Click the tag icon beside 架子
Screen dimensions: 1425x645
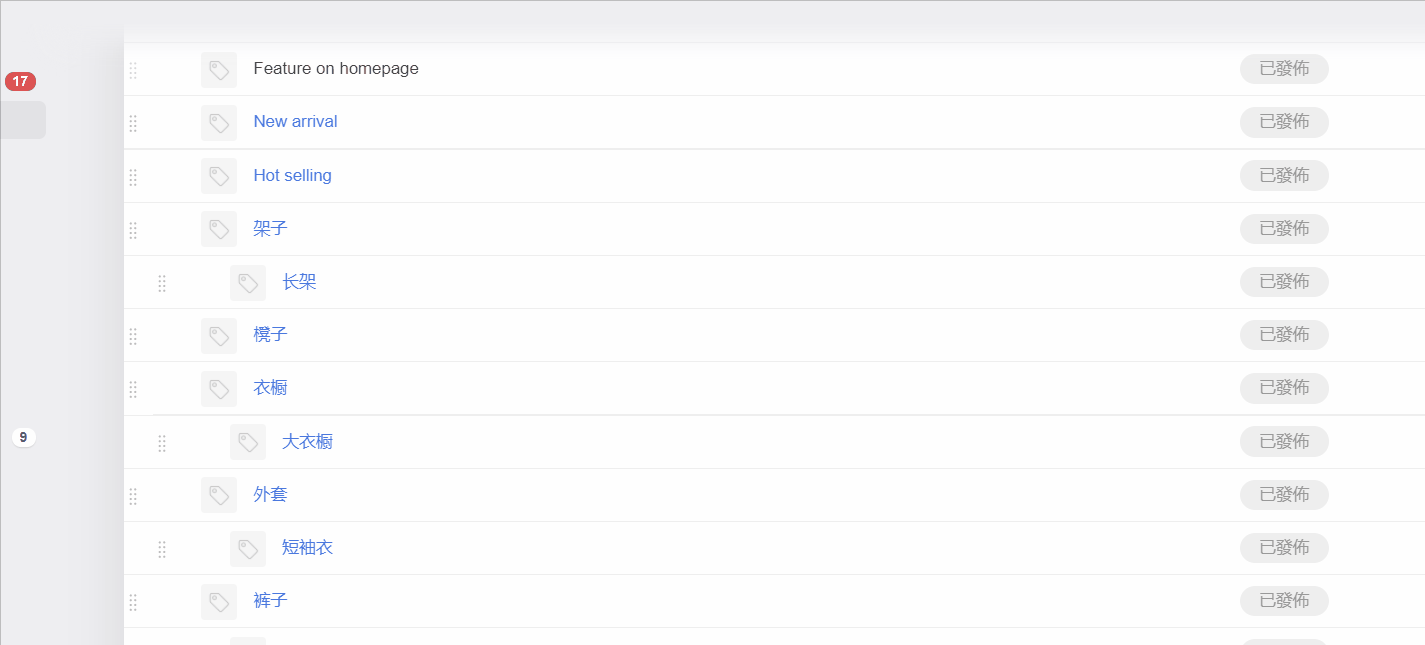[x=219, y=229]
